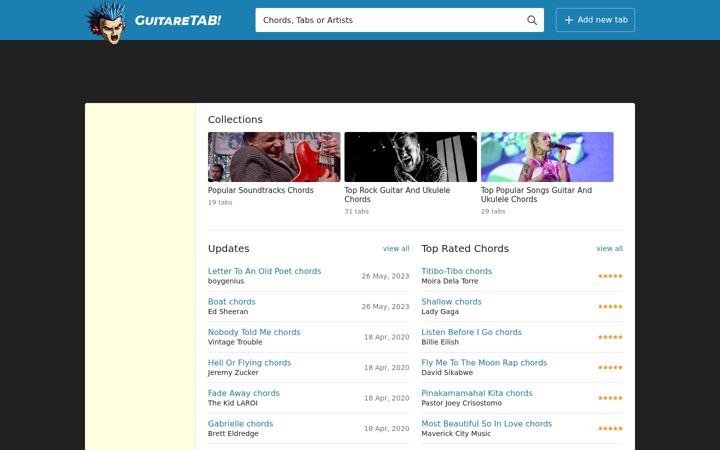This screenshot has height=450, width=720.
Task: Click The Kid LAROI artist name
Action: point(233,403)
